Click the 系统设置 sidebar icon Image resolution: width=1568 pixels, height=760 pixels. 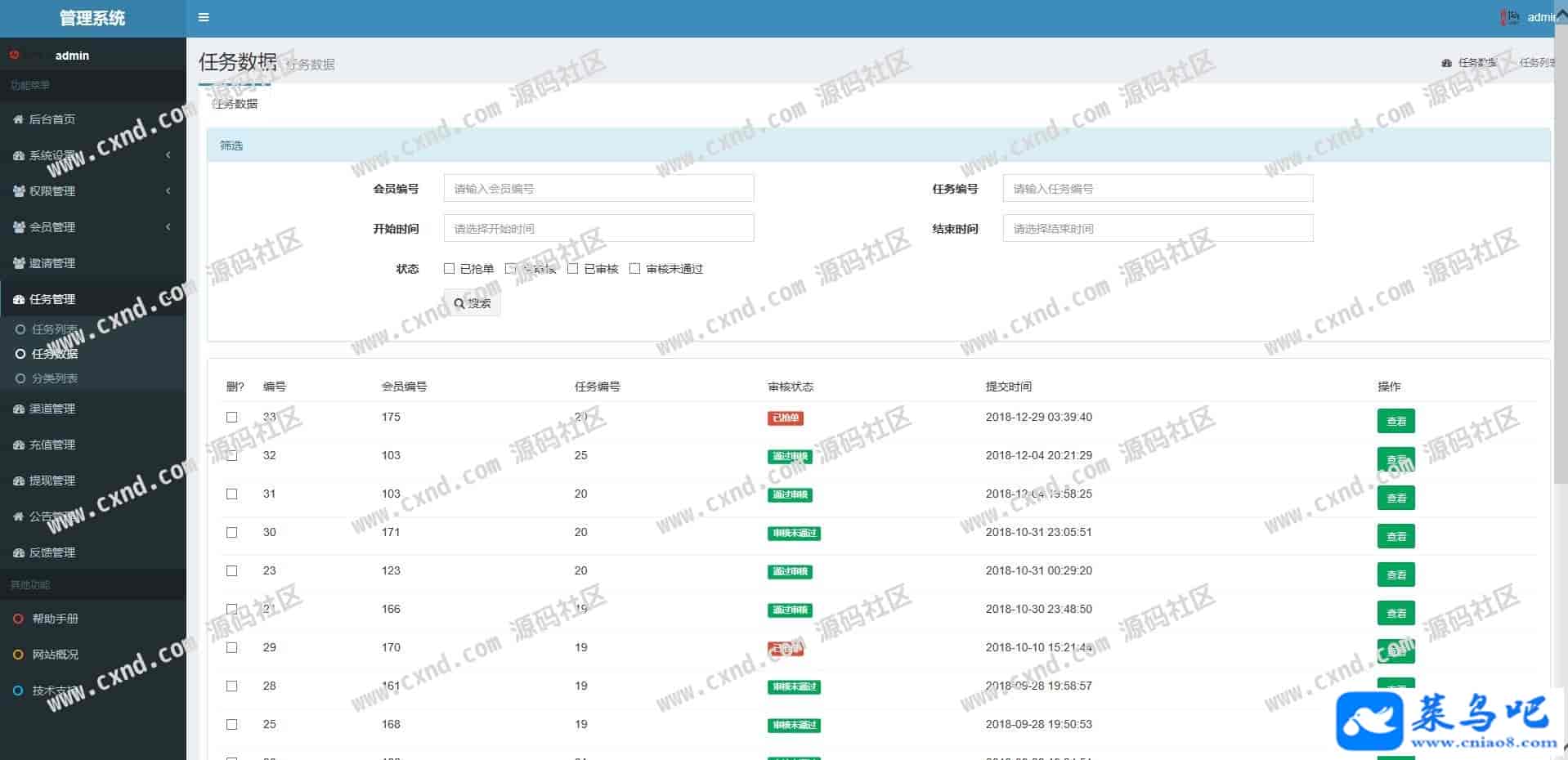pos(18,155)
